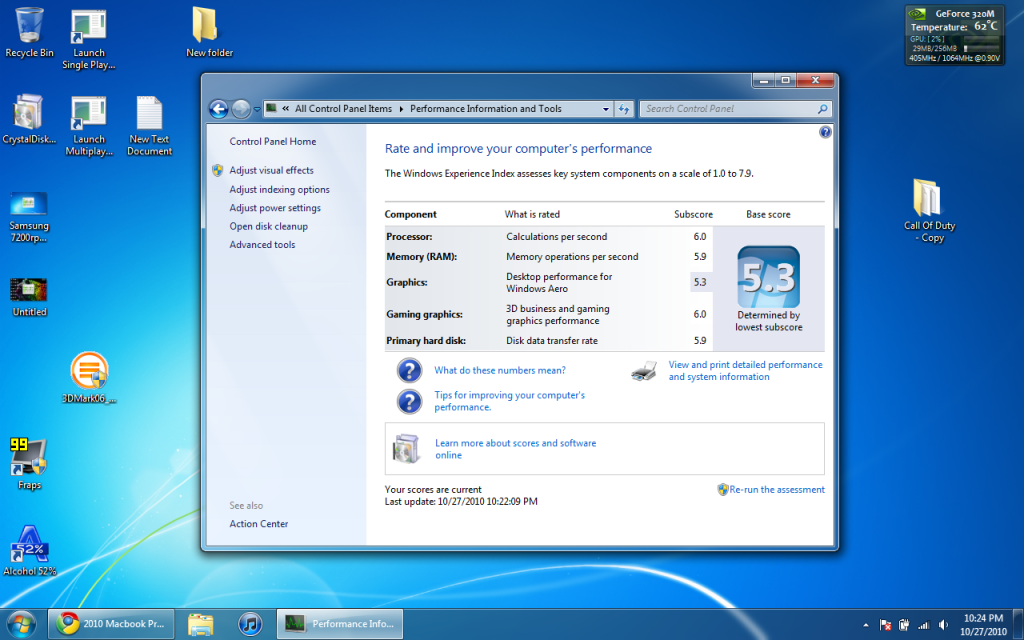1024x640 pixels.
Task: Open tips for improving computer's performance
Action: click(x=509, y=401)
